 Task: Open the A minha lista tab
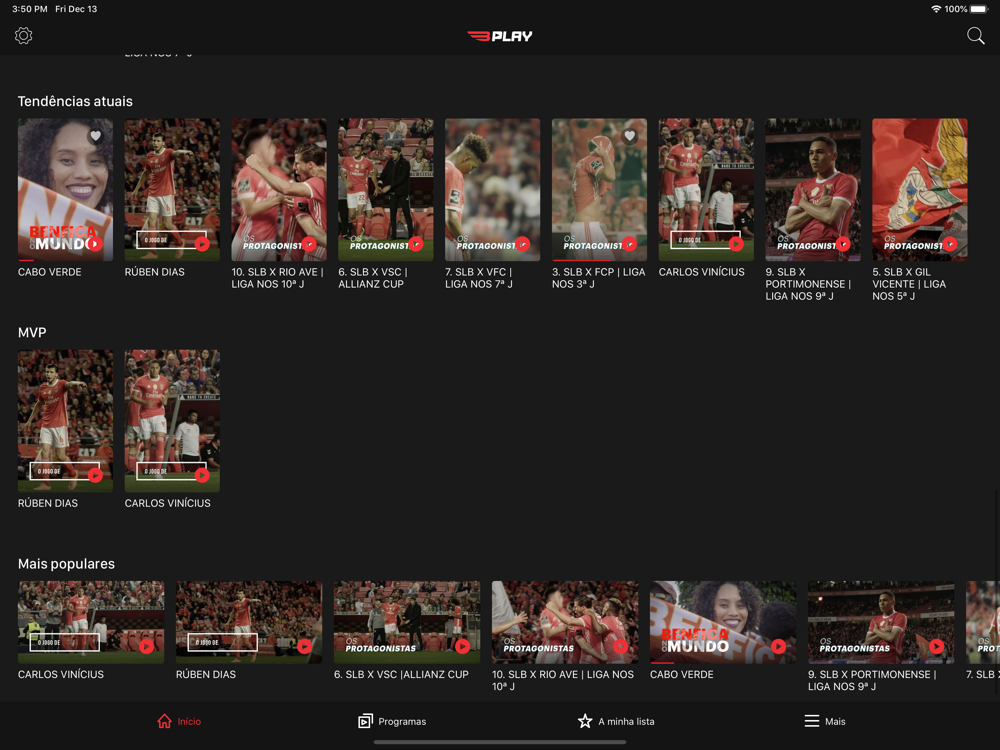pos(616,721)
